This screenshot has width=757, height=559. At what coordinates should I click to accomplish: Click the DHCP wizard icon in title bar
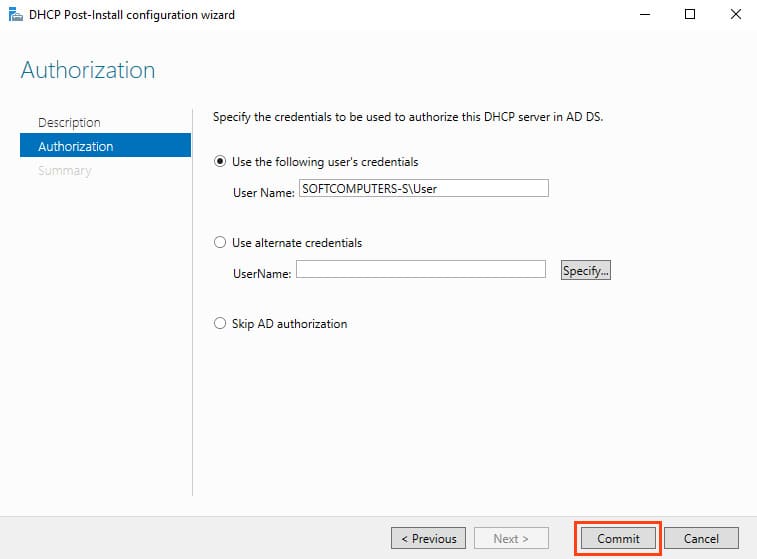point(16,15)
